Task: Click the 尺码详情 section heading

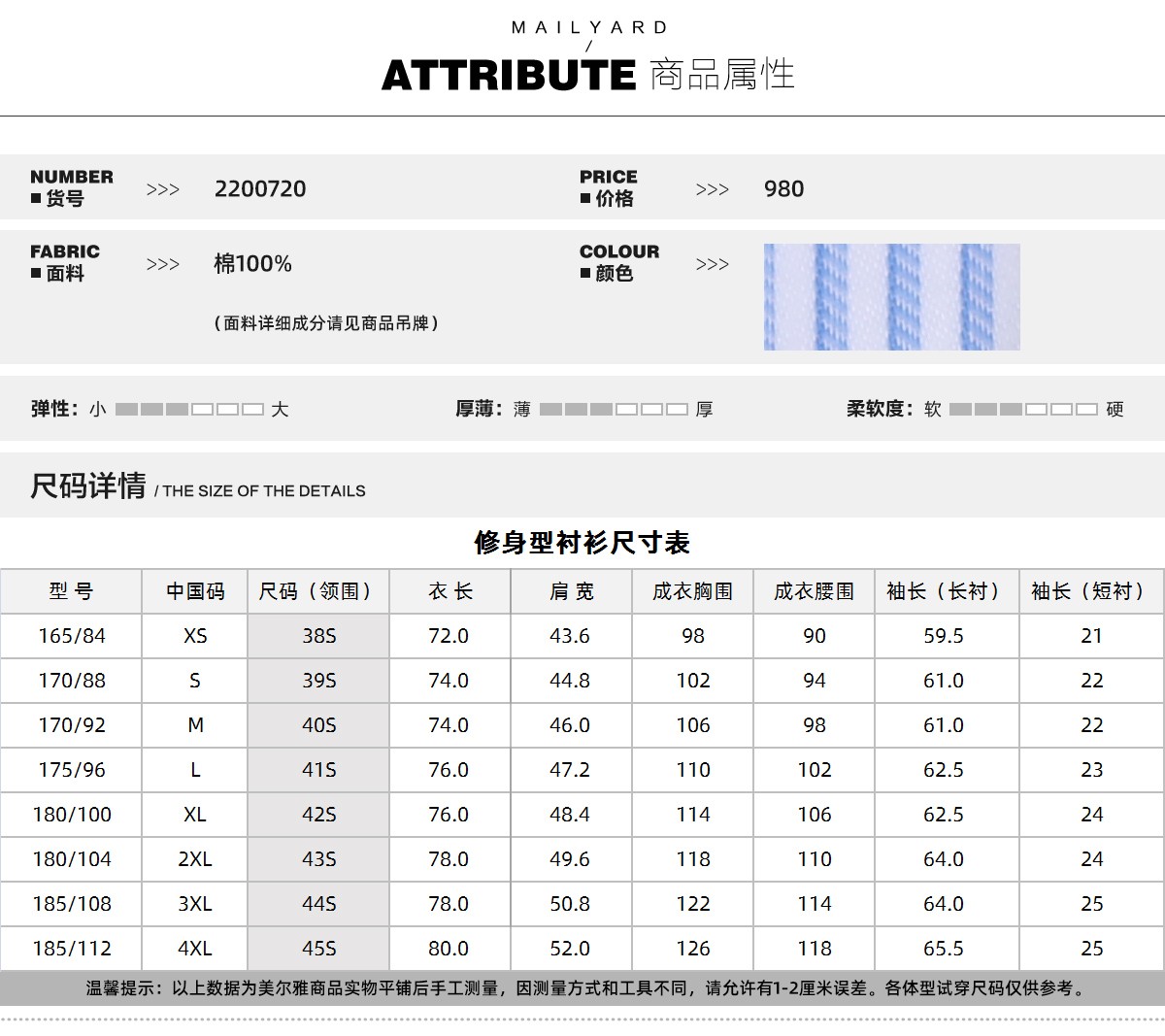Action: coord(88,485)
